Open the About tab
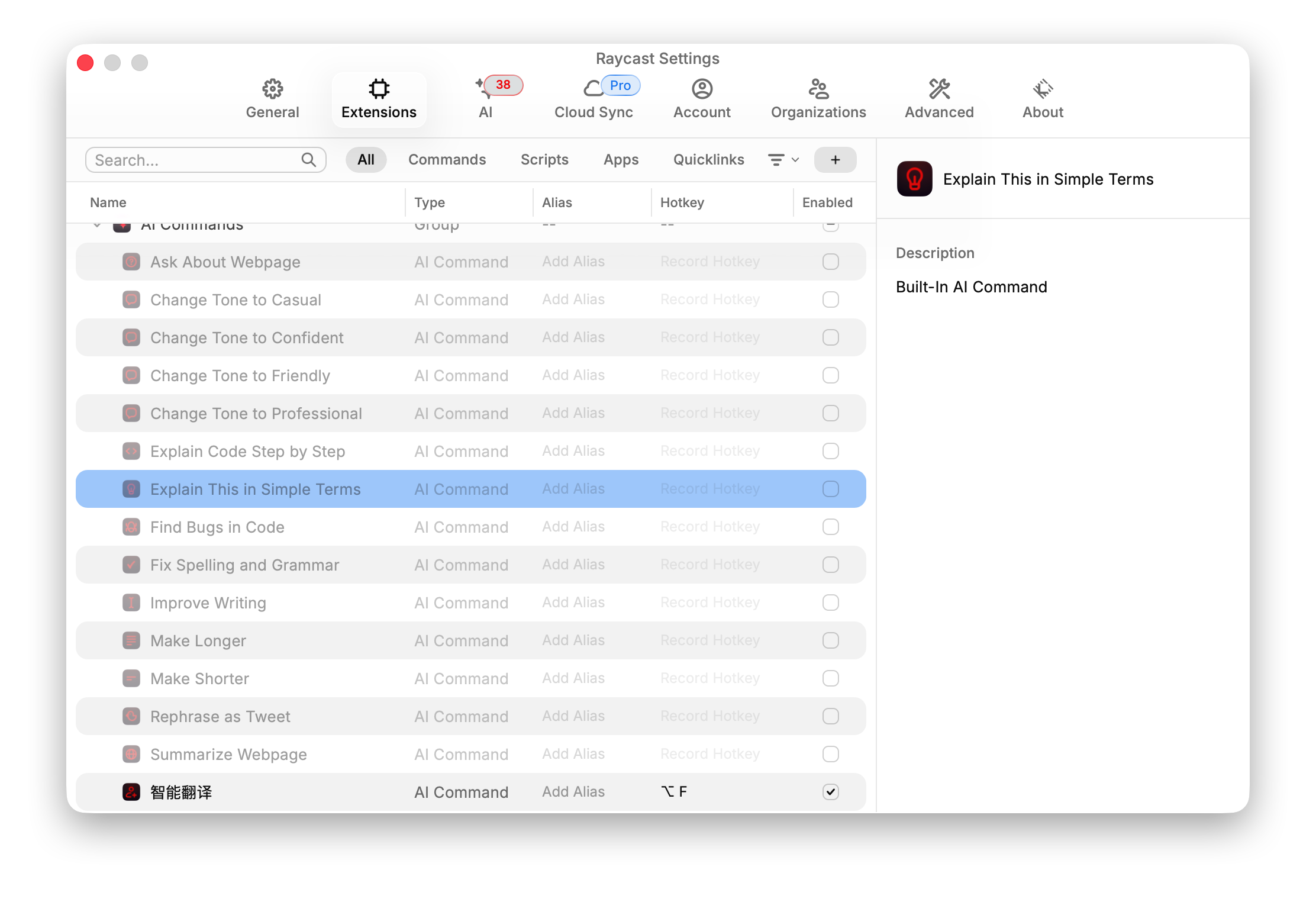1316x902 pixels. coord(1043,99)
